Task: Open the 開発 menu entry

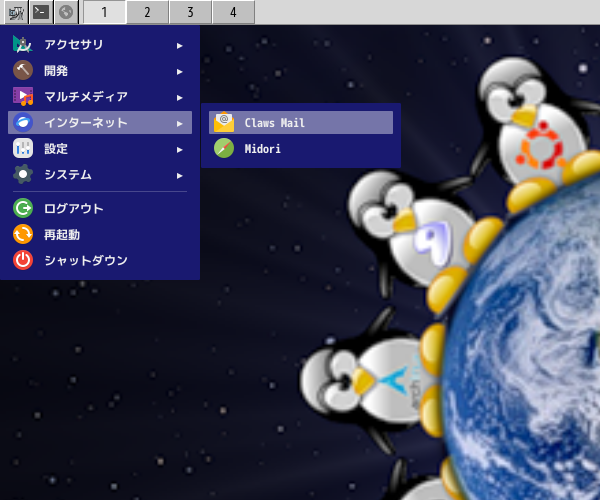Action: coord(100,70)
